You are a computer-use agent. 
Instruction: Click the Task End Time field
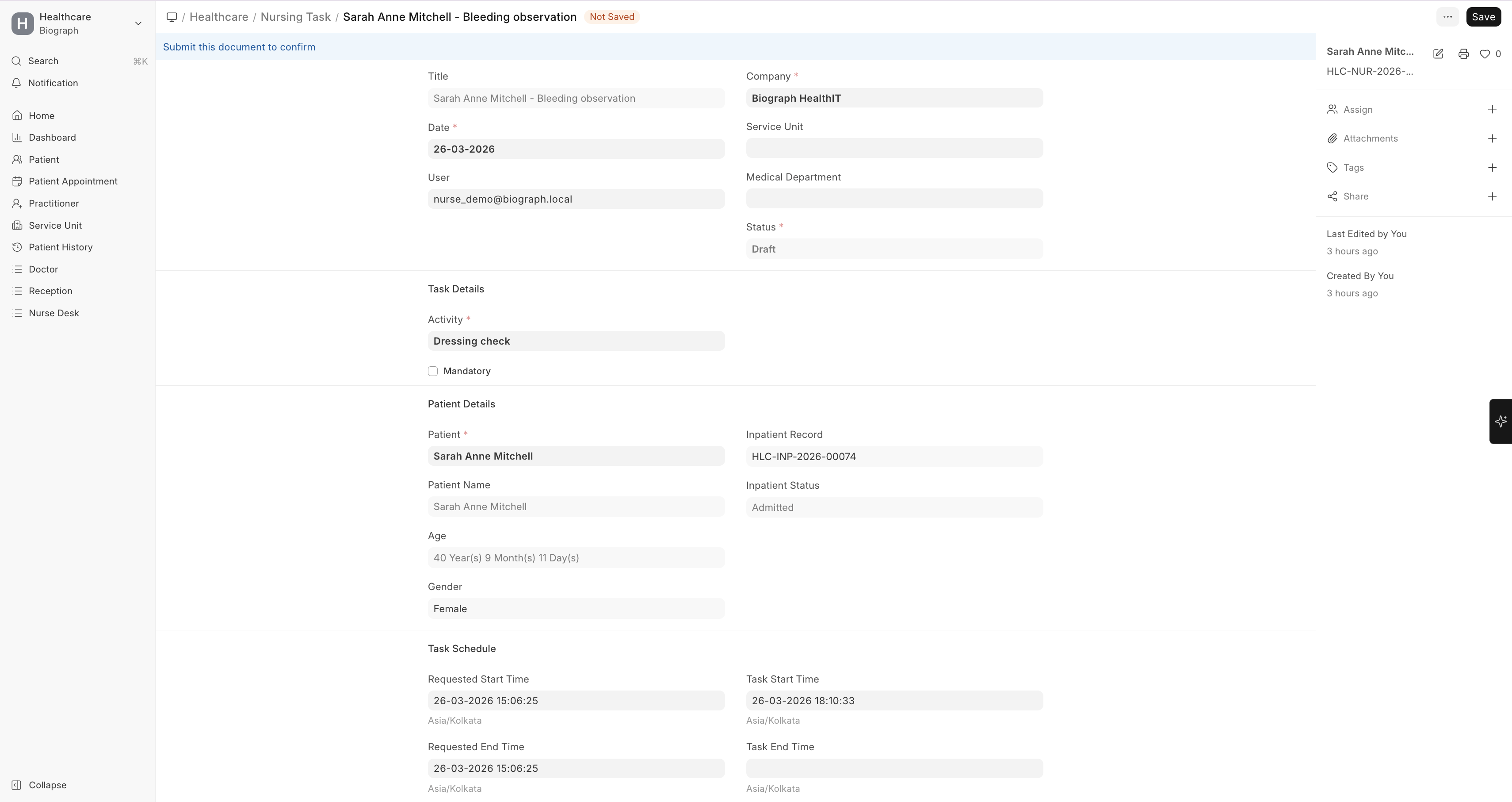coord(894,768)
